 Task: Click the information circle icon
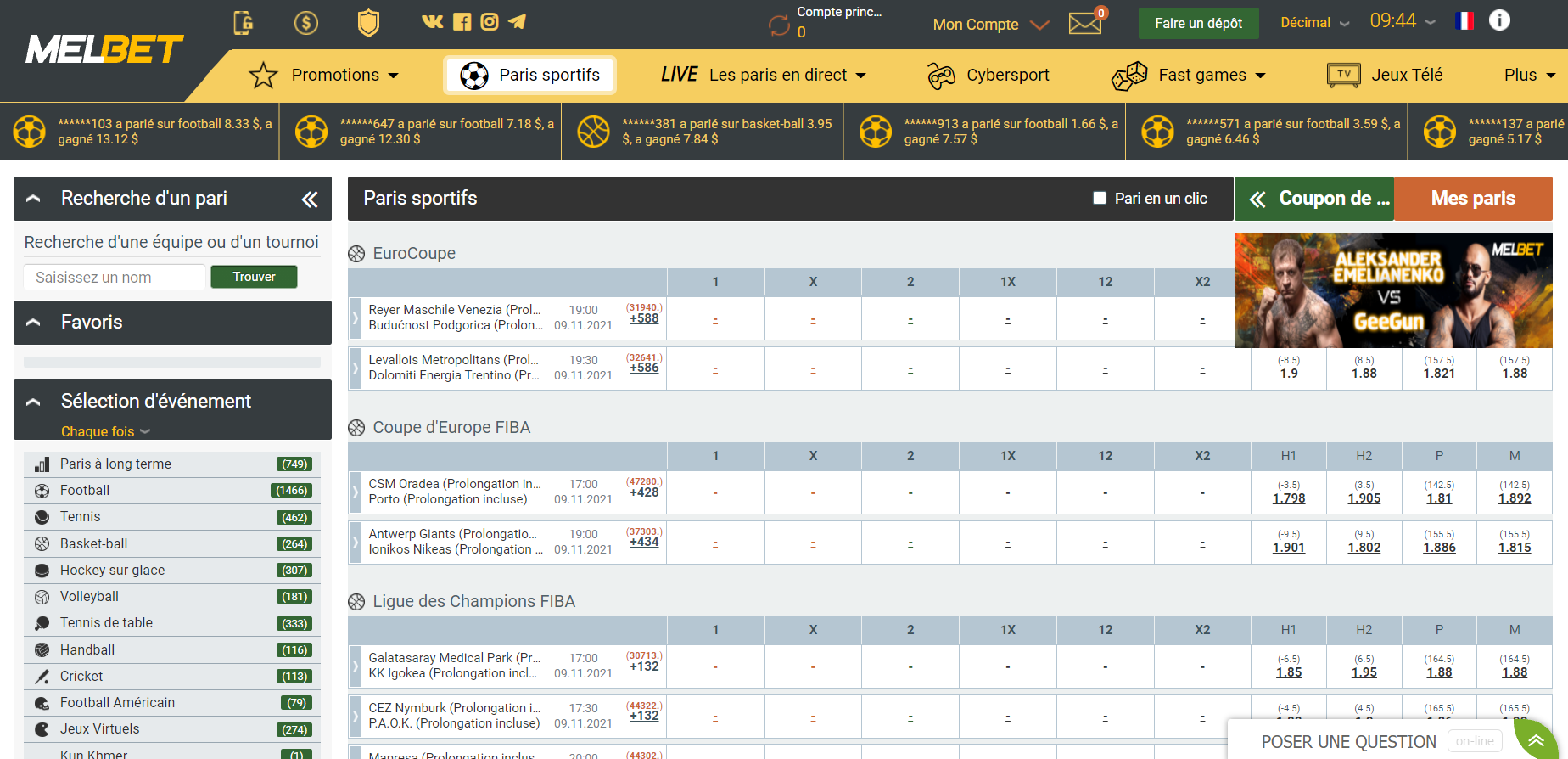click(1499, 20)
